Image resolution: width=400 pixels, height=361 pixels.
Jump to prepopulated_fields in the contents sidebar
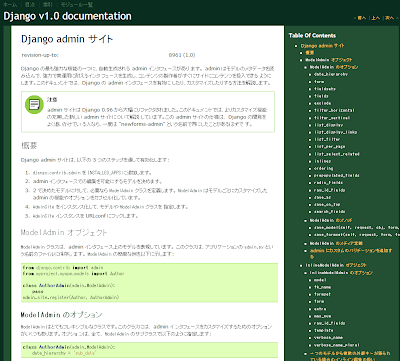pos(337,175)
